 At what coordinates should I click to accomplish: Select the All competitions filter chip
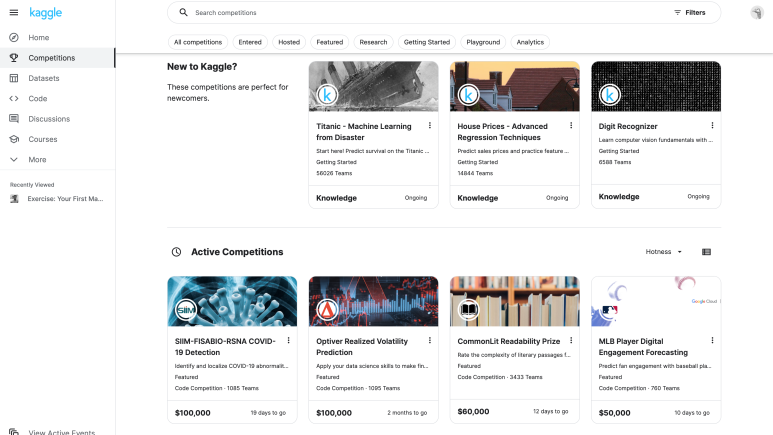[x=198, y=42]
